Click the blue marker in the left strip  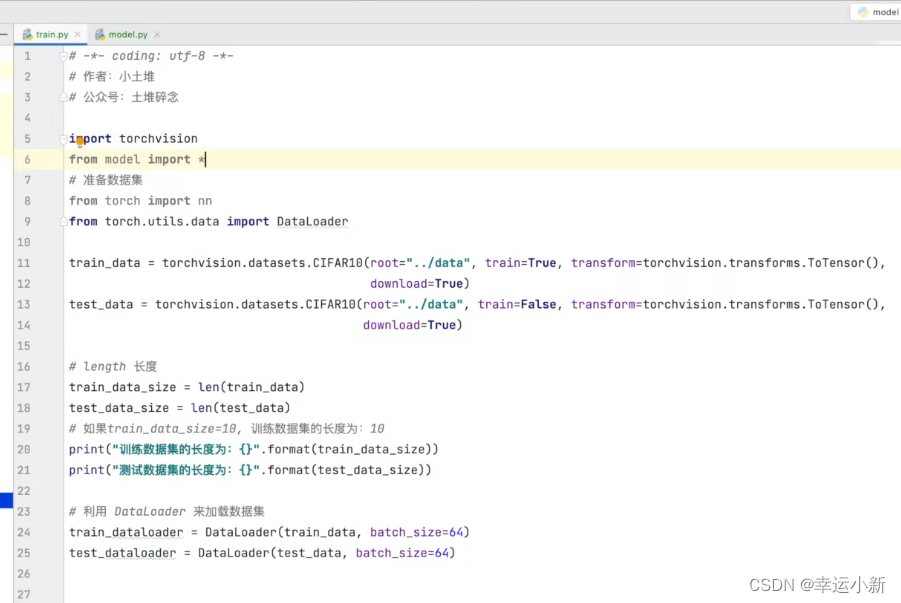pyautogui.click(x=6, y=500)
